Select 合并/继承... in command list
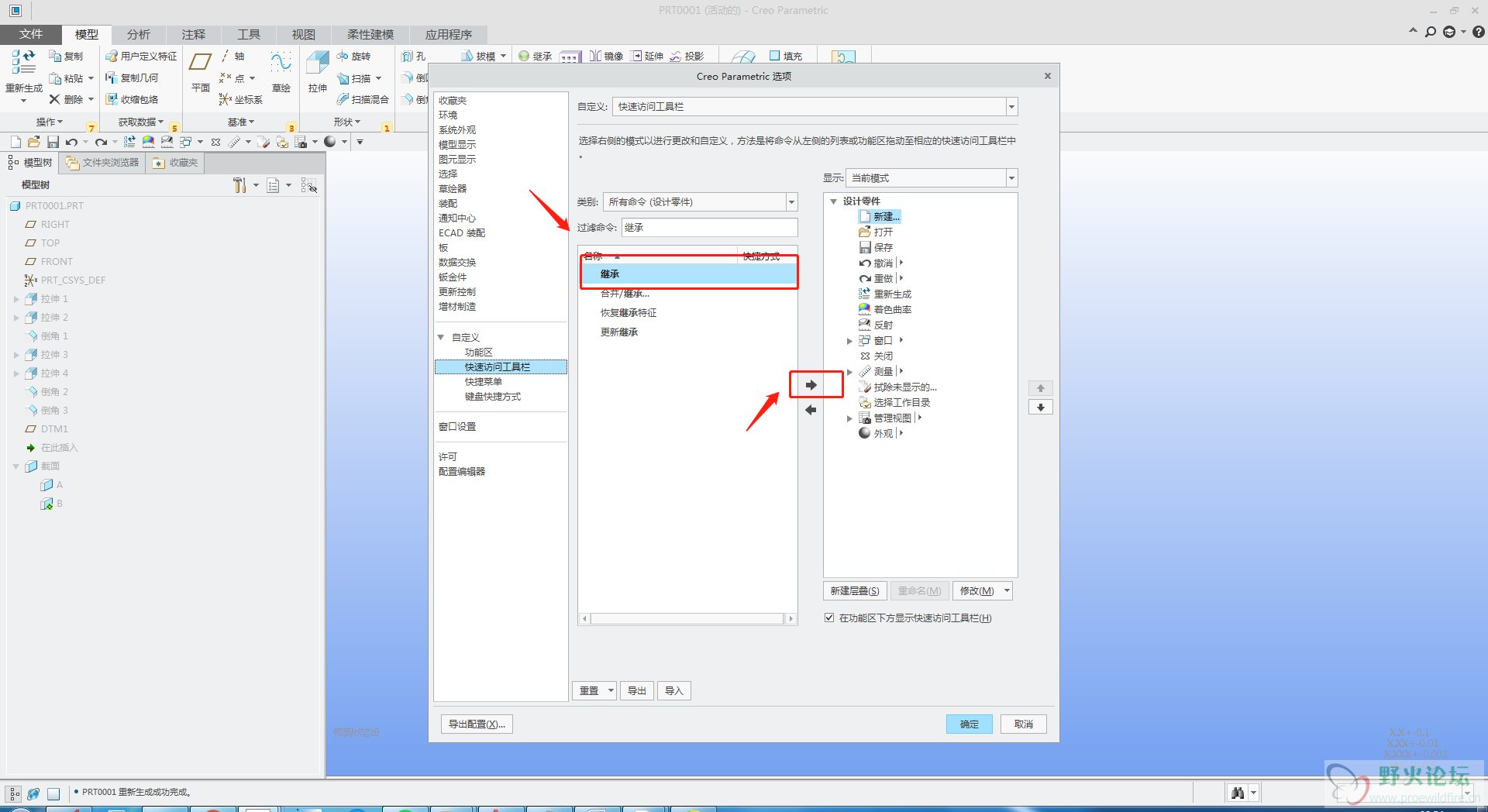Image resolution: width=1488 pixels, height=812 pixels. point(625,294)
